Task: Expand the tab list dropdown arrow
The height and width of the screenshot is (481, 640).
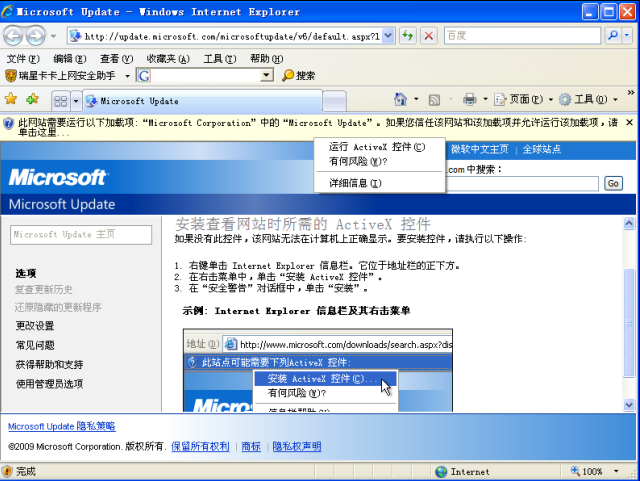Action: coord(76,101)
